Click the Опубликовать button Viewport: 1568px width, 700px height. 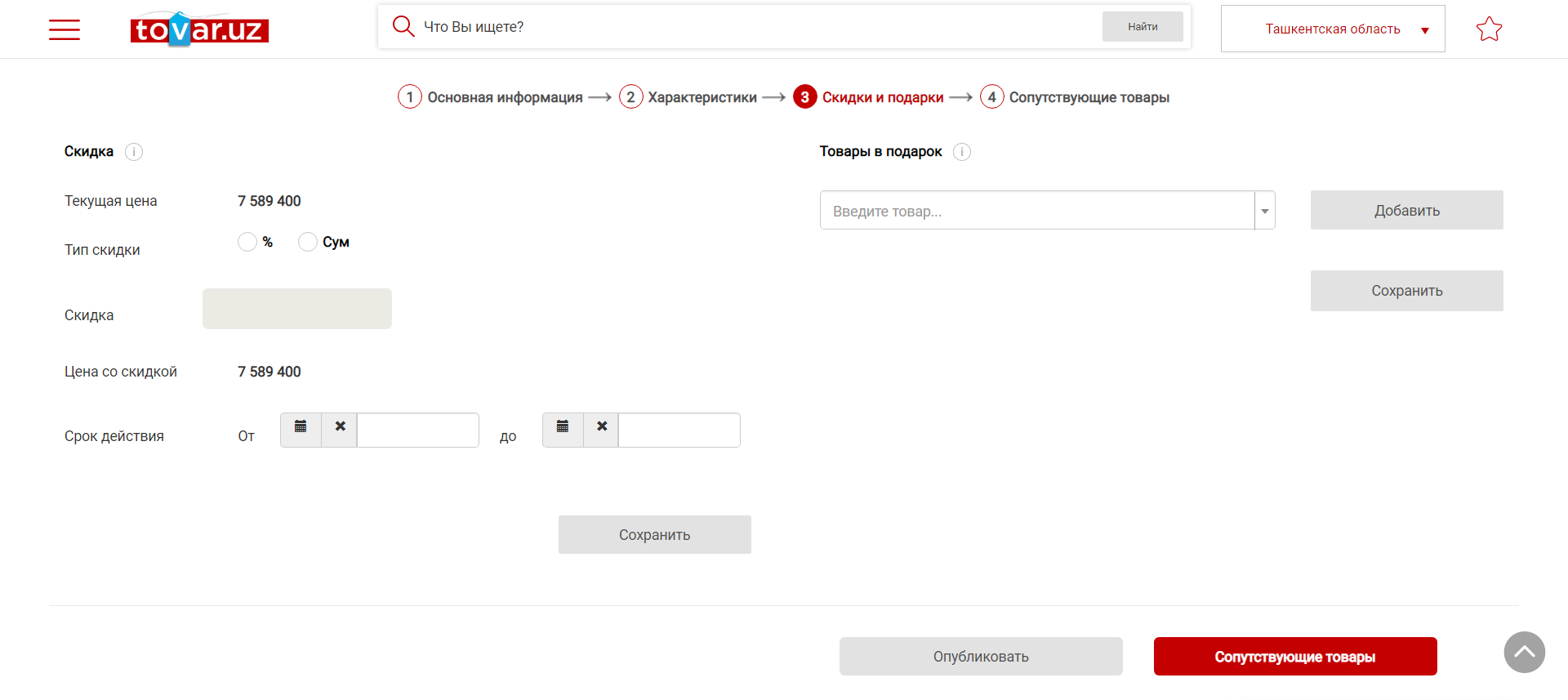[x=981, y=656]
